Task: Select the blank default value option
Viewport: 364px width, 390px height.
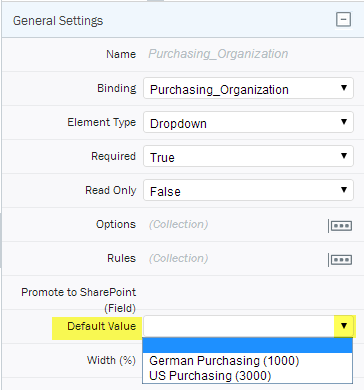Action: click(247, 345)
